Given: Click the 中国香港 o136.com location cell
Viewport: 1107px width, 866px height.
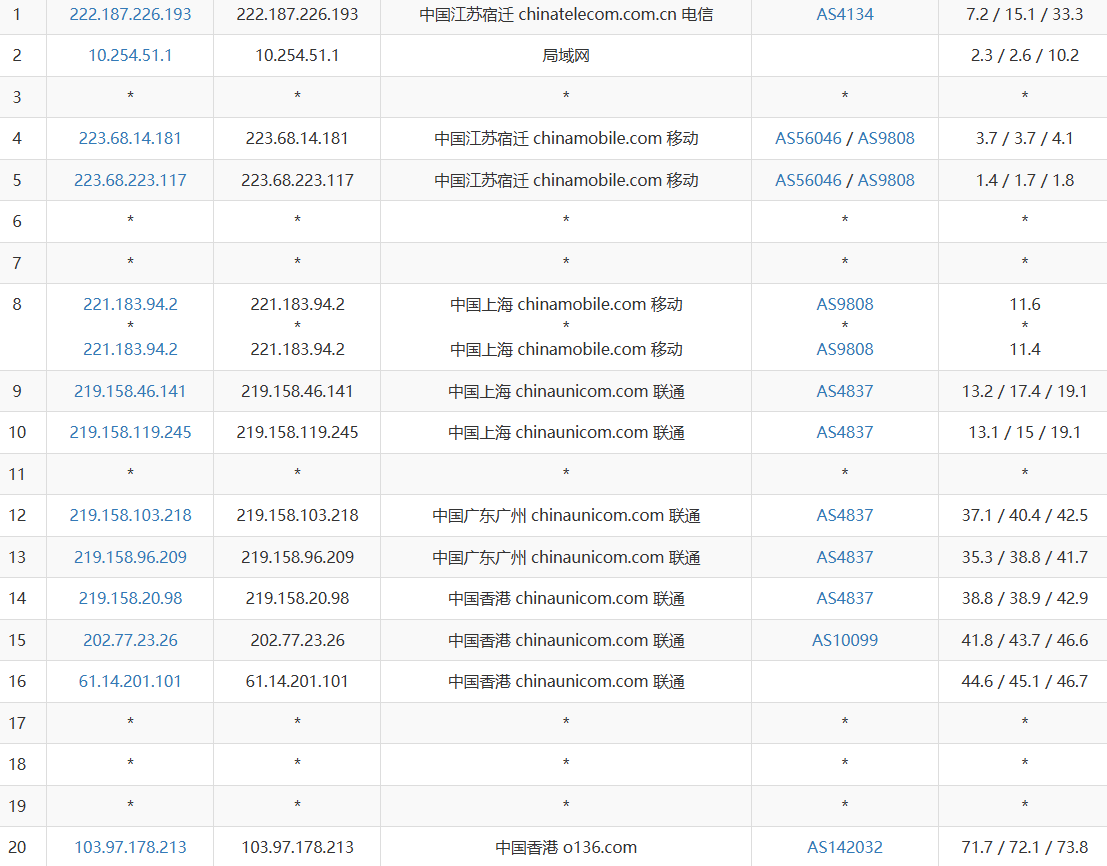Looking at the screenshot, I should [x=566, y=847].
